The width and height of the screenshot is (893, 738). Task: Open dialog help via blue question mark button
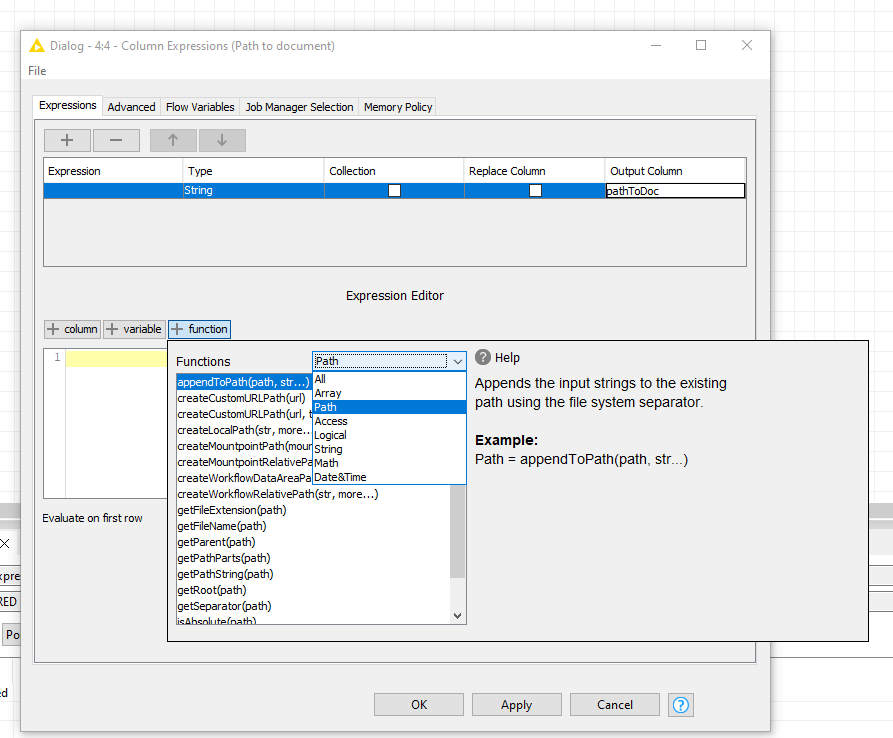680,705
